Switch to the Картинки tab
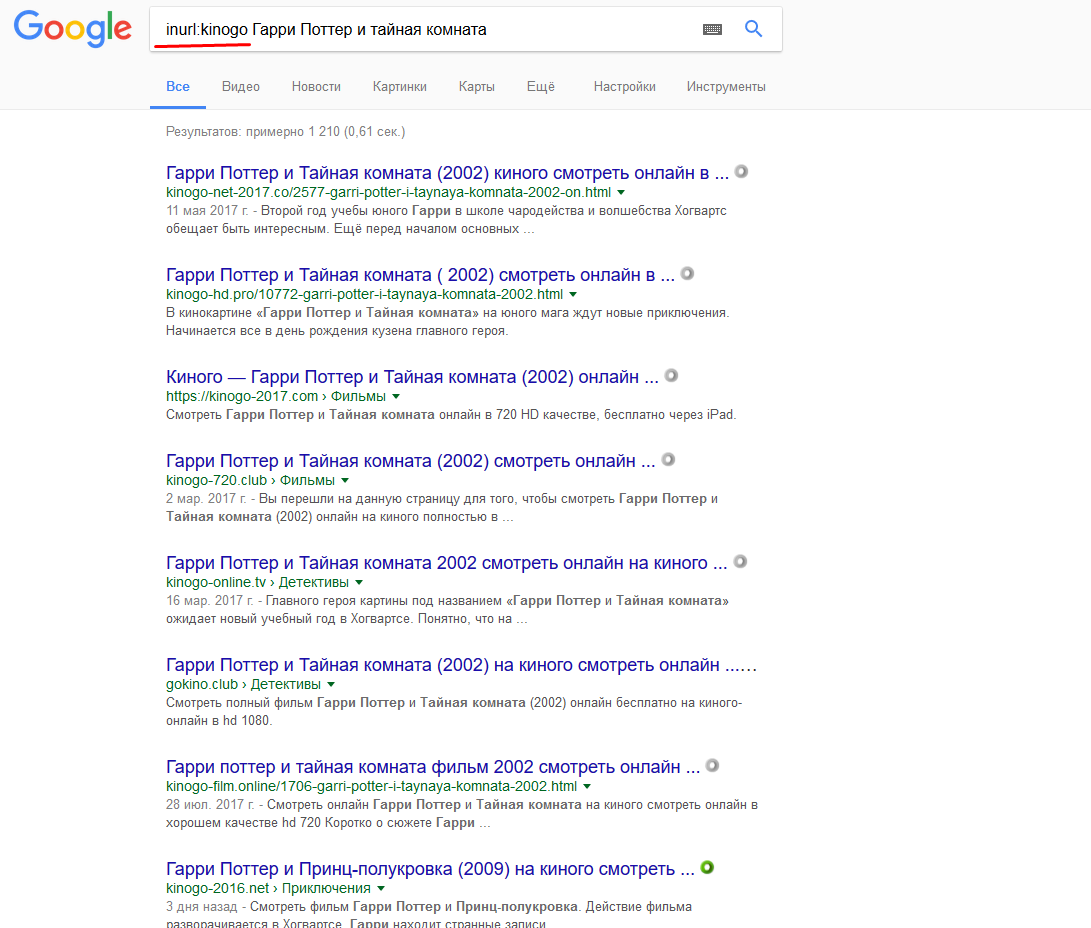1091x928 pixels. [399, 87]
